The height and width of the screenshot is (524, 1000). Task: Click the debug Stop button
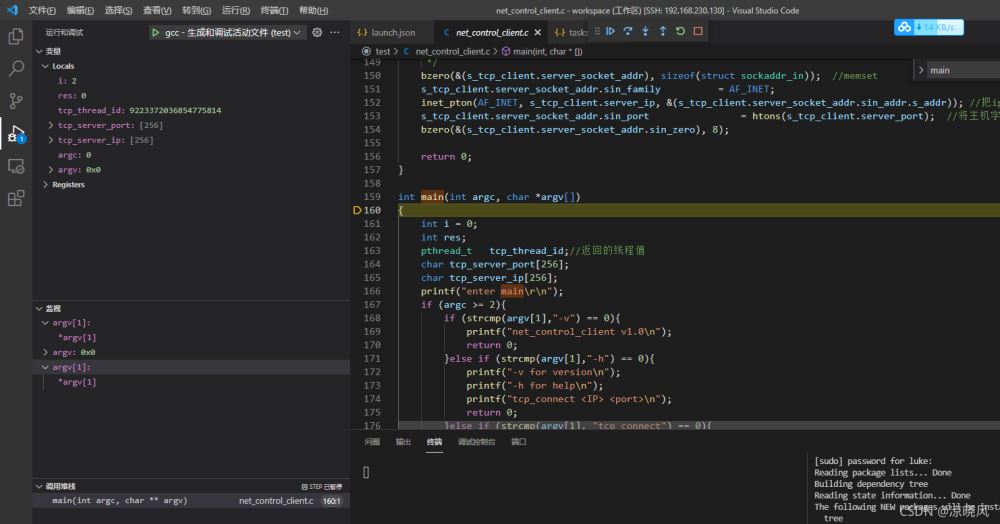tap(698, 31)
